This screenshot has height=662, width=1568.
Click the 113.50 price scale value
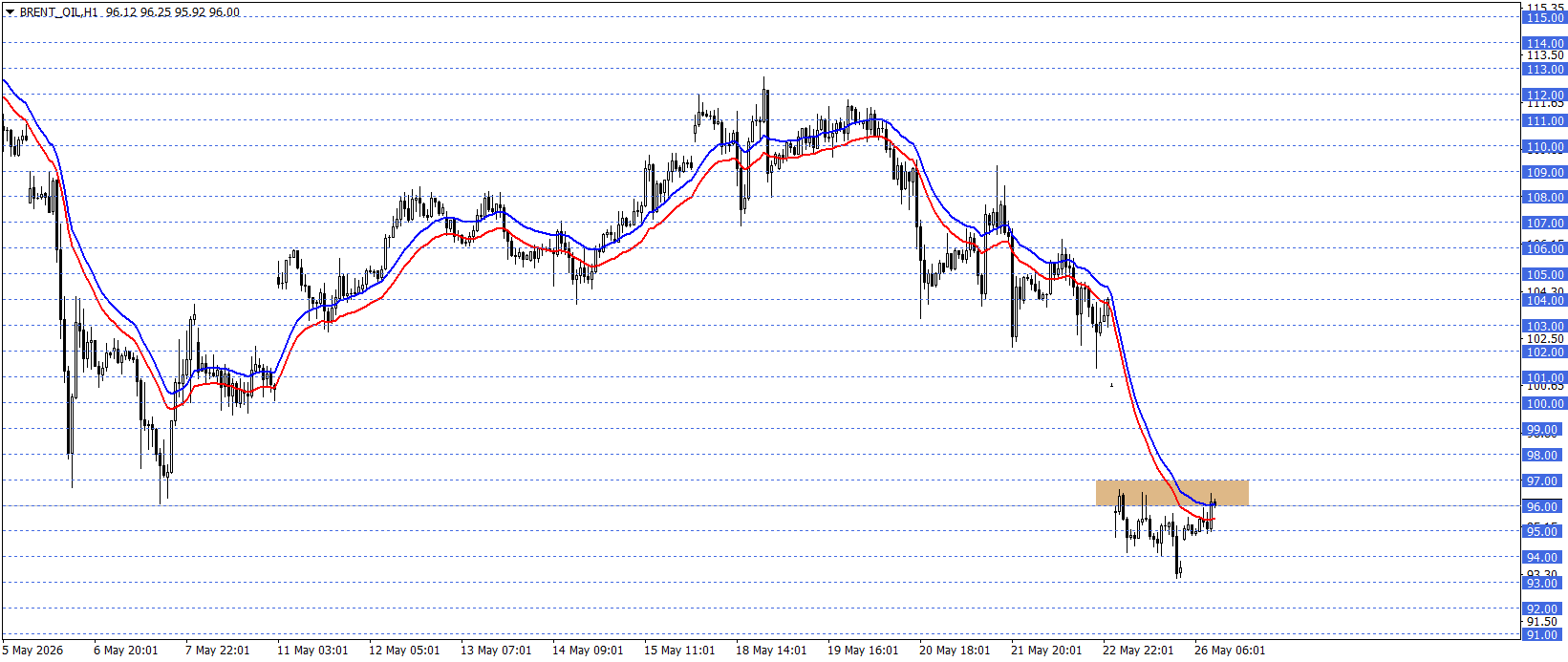[x=1546, y=55]
